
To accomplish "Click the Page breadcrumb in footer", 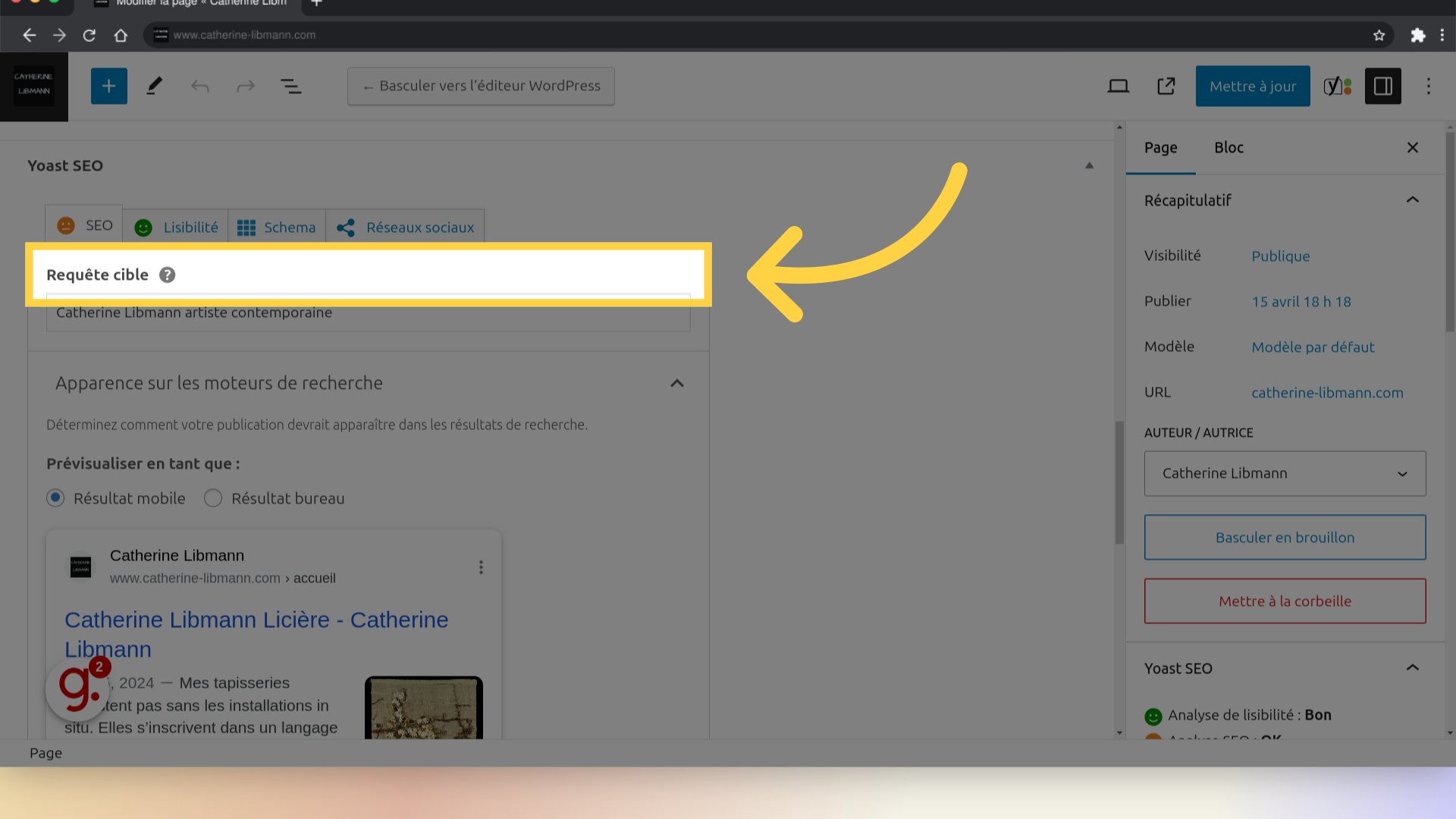I will (x=46, y=753).
